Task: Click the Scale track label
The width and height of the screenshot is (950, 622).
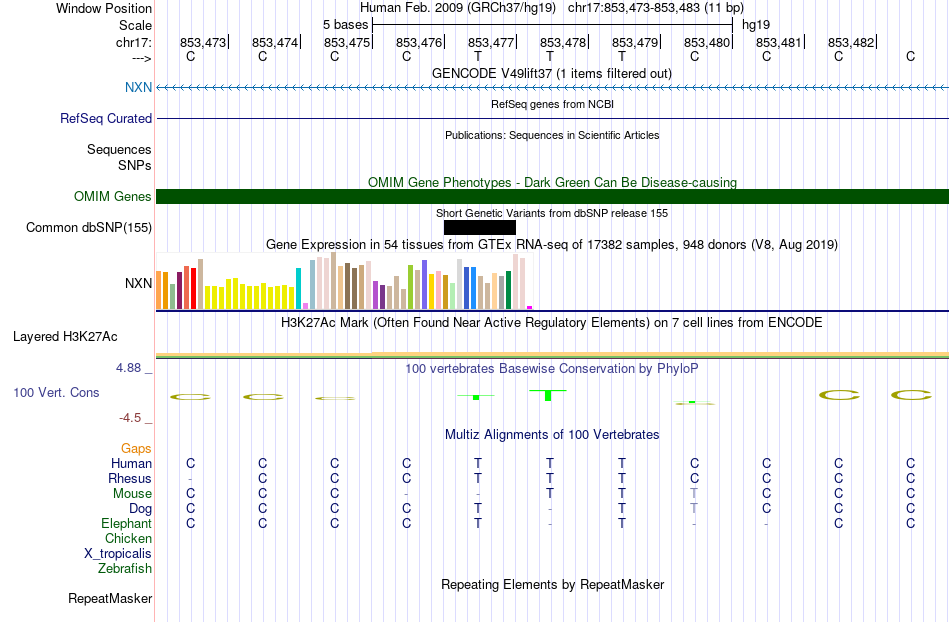Action: coord(135,25)
